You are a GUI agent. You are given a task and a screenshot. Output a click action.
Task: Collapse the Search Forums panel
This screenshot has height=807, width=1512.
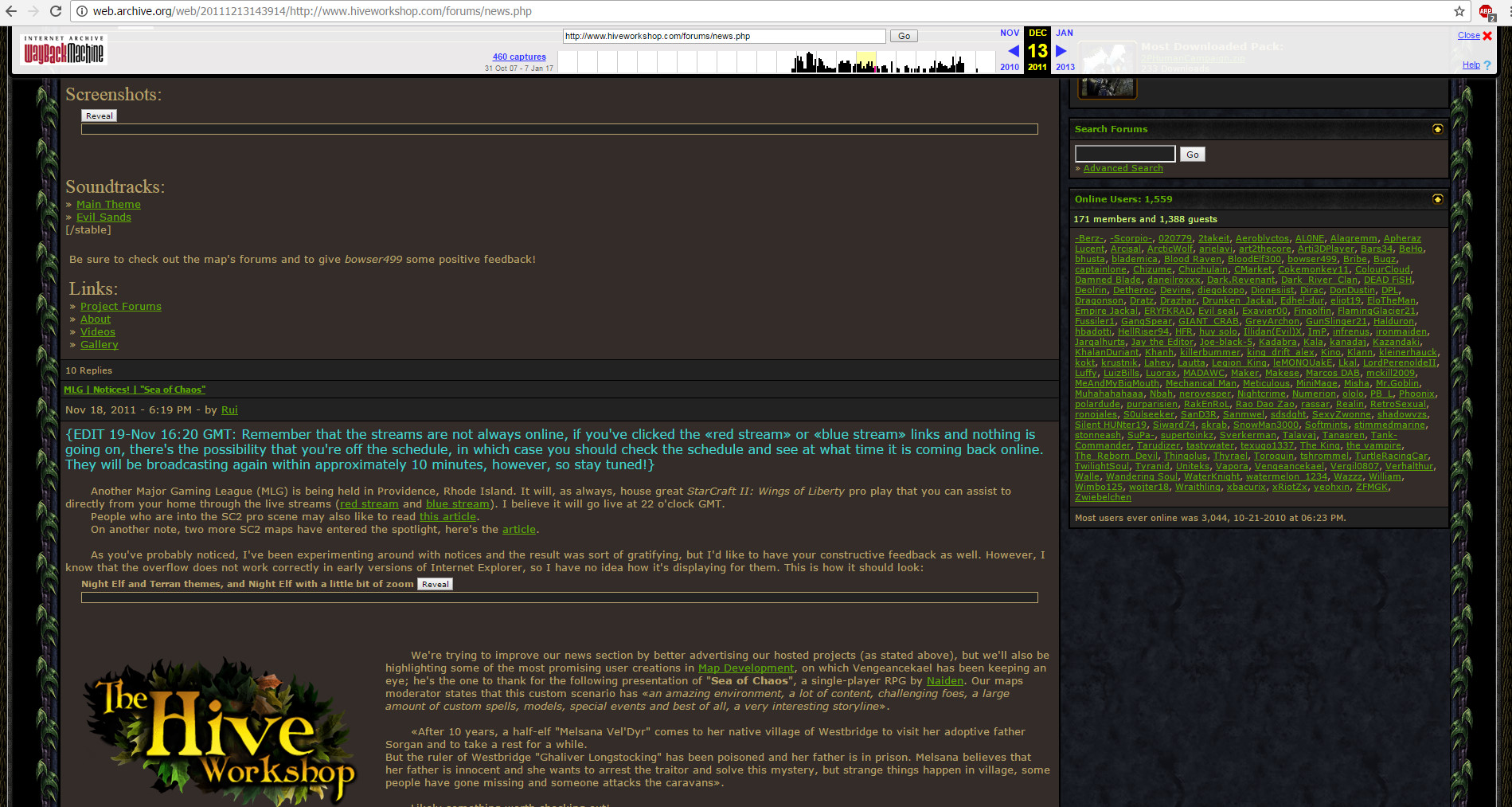point(1437,129)
